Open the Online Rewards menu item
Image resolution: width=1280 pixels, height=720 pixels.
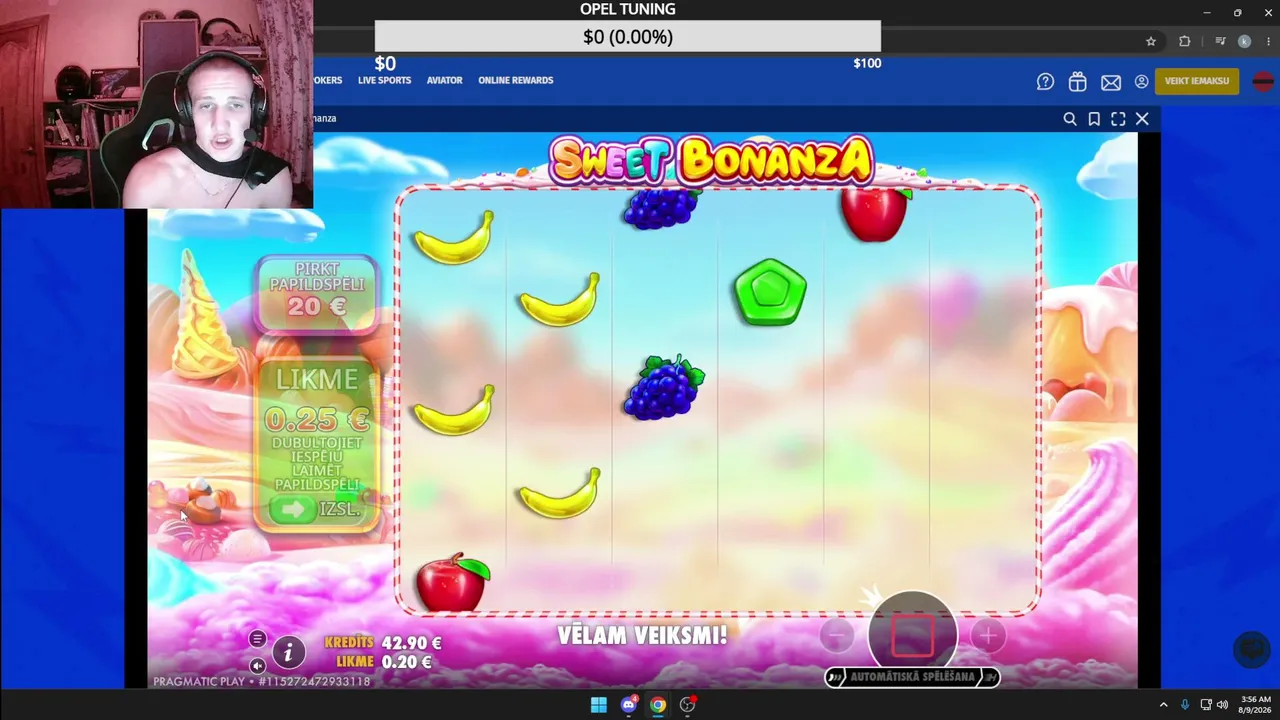point(515,80)
